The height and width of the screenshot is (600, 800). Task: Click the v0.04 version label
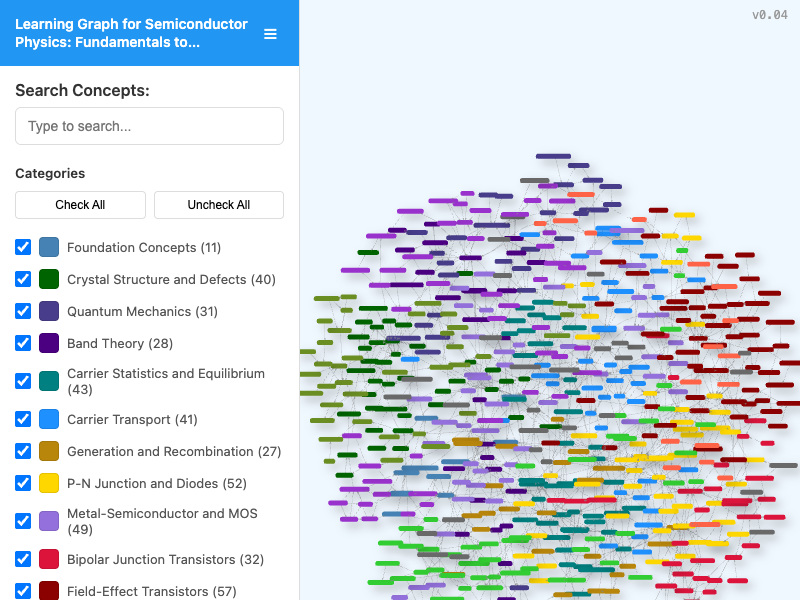click(x=769, y=15)
